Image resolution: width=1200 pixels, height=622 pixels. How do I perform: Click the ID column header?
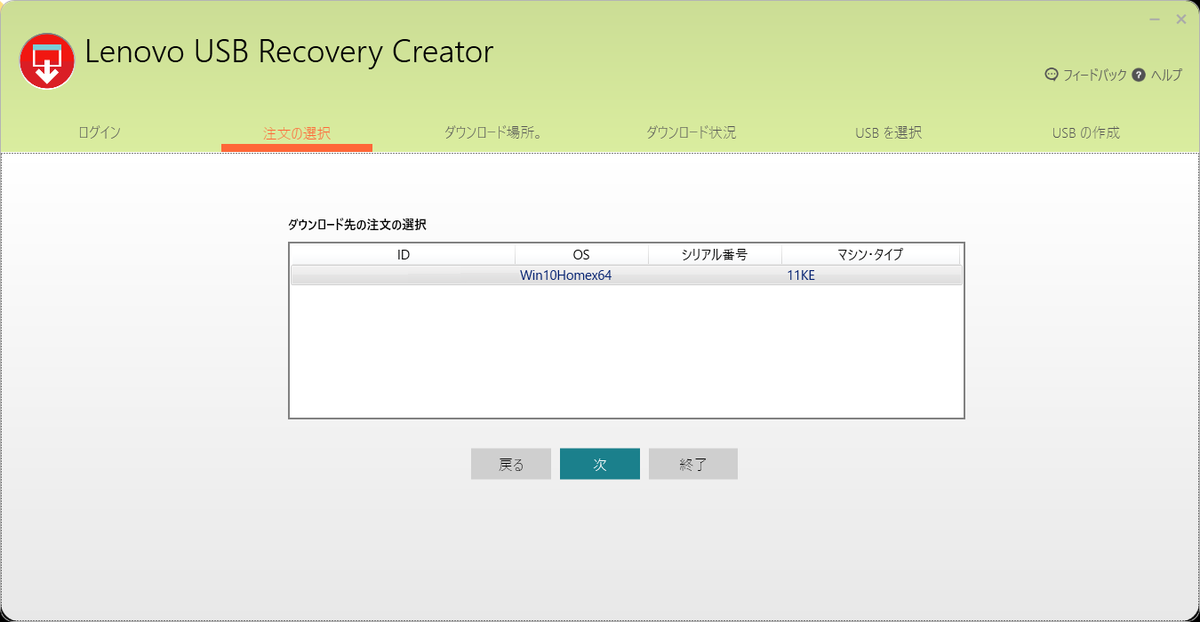pos(402,254)
